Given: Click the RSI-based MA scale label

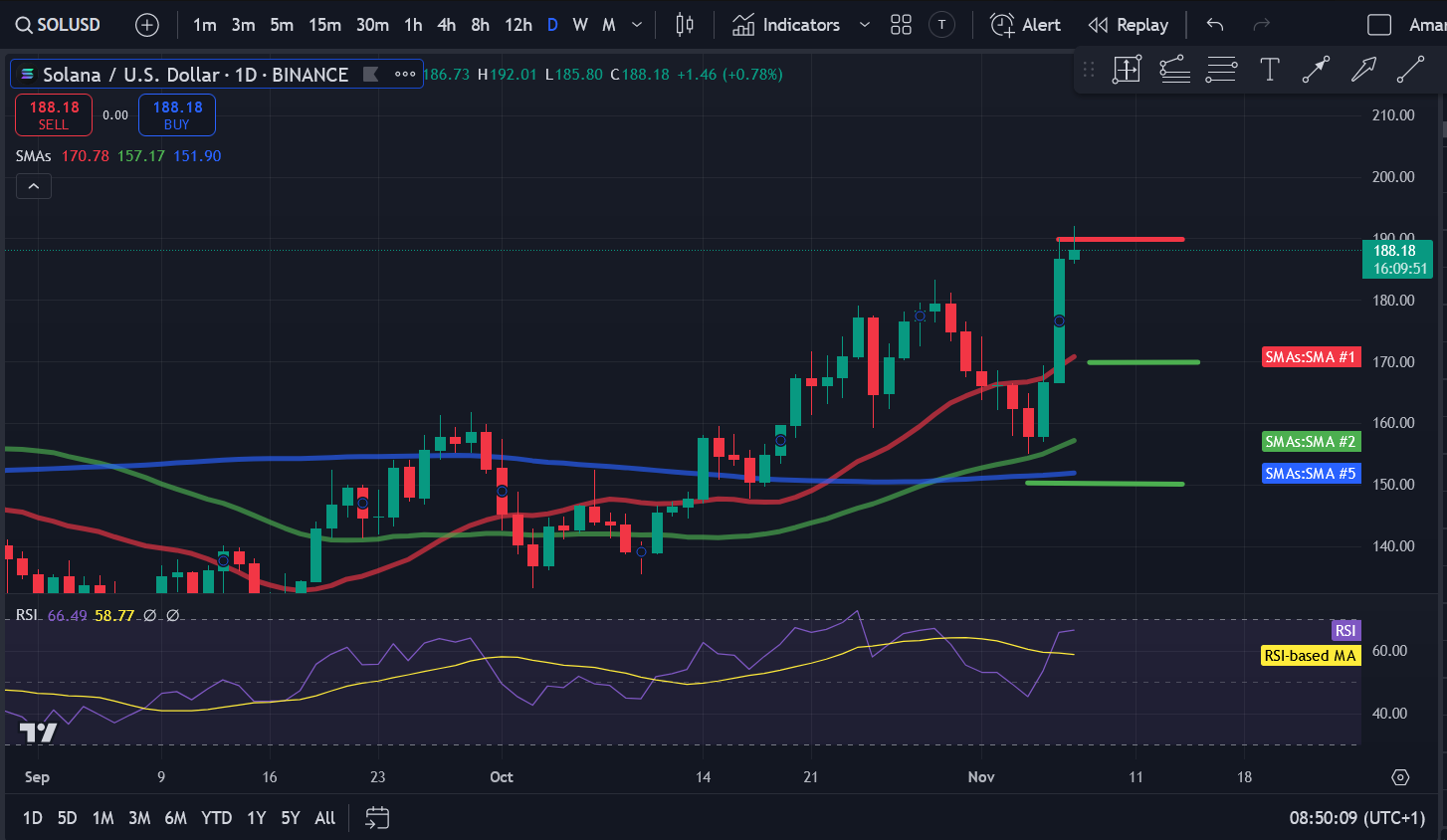Looking at the screenshot, I should [x=1311, y=655].
